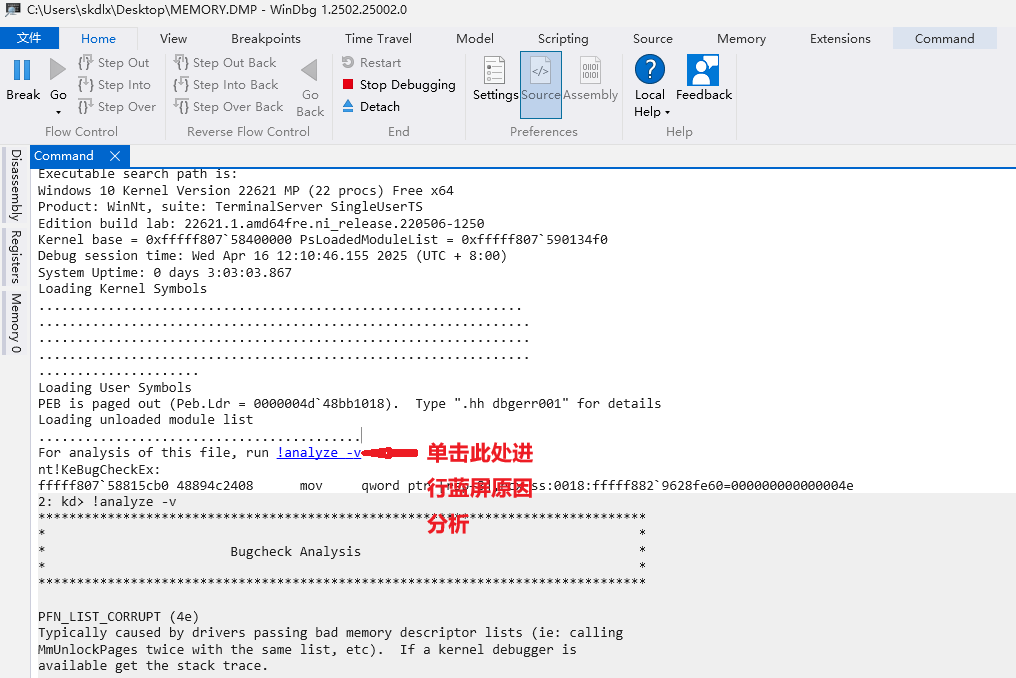Viewport: 1016px width, 678px height.
Task: Click Step Out Back
Action: 225,62
